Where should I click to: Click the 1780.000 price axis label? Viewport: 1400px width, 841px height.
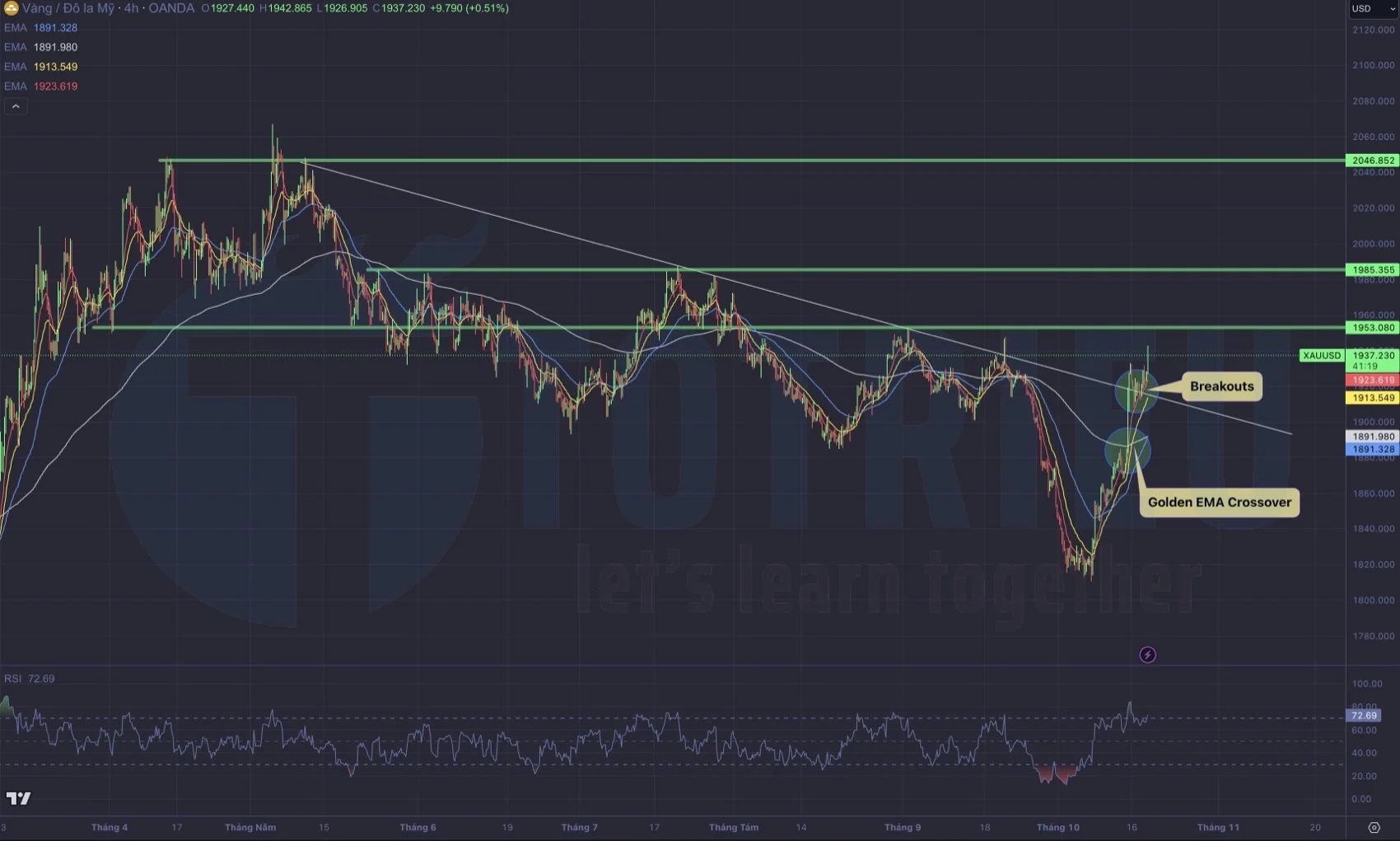pos(1373,636)
